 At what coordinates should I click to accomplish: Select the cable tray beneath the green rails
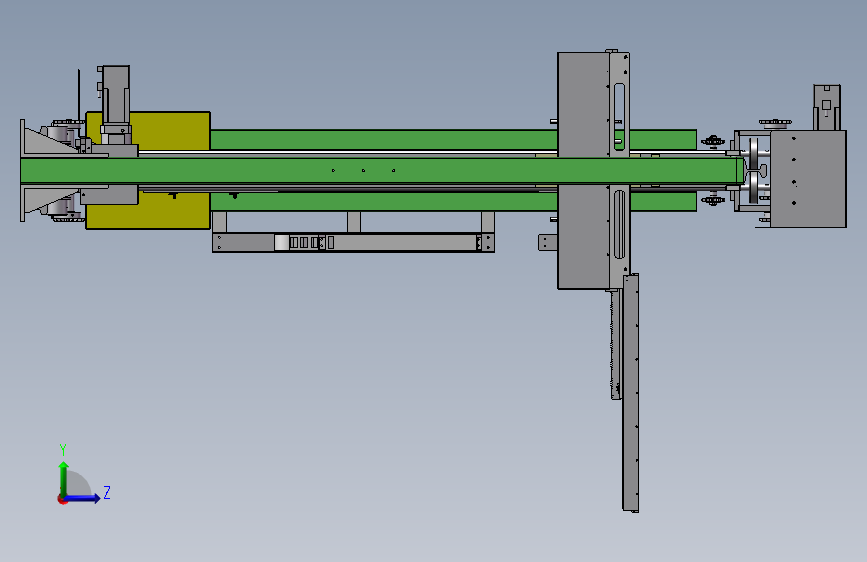[353, 242]
